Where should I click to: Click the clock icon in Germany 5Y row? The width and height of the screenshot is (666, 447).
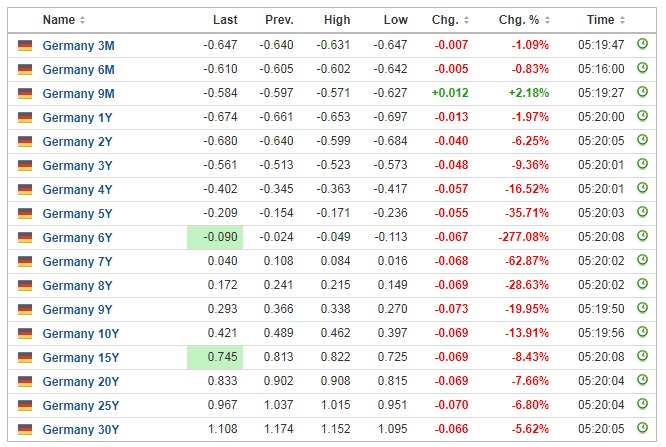coord(642,212)
